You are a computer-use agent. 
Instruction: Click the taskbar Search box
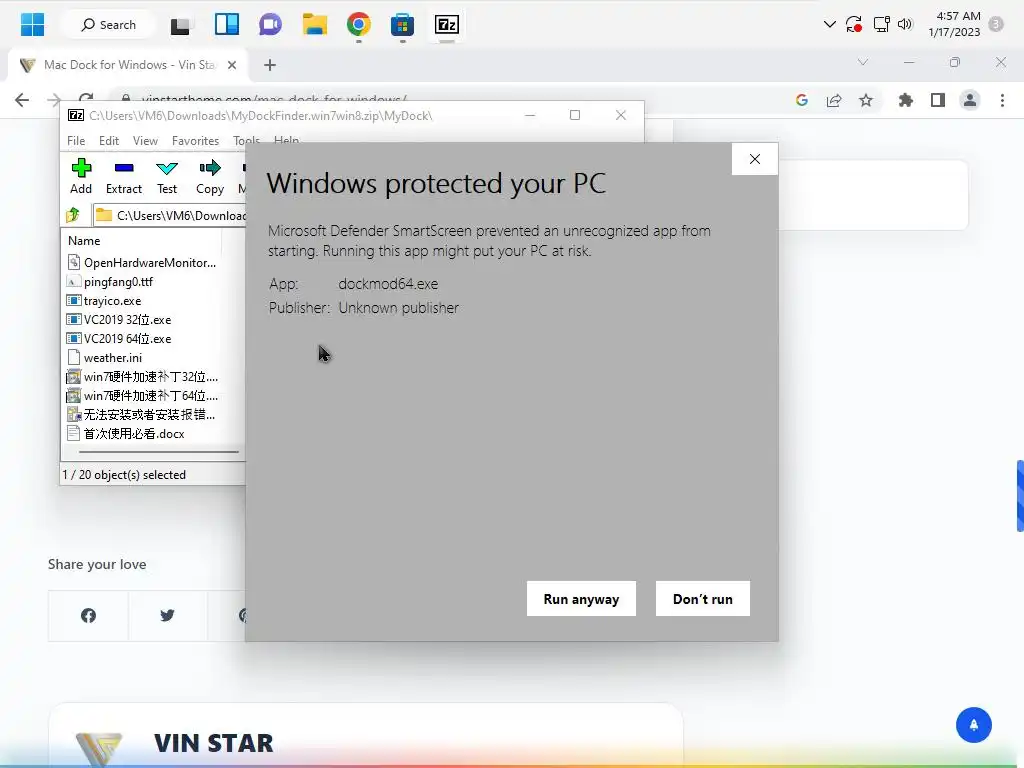[108, 25]
